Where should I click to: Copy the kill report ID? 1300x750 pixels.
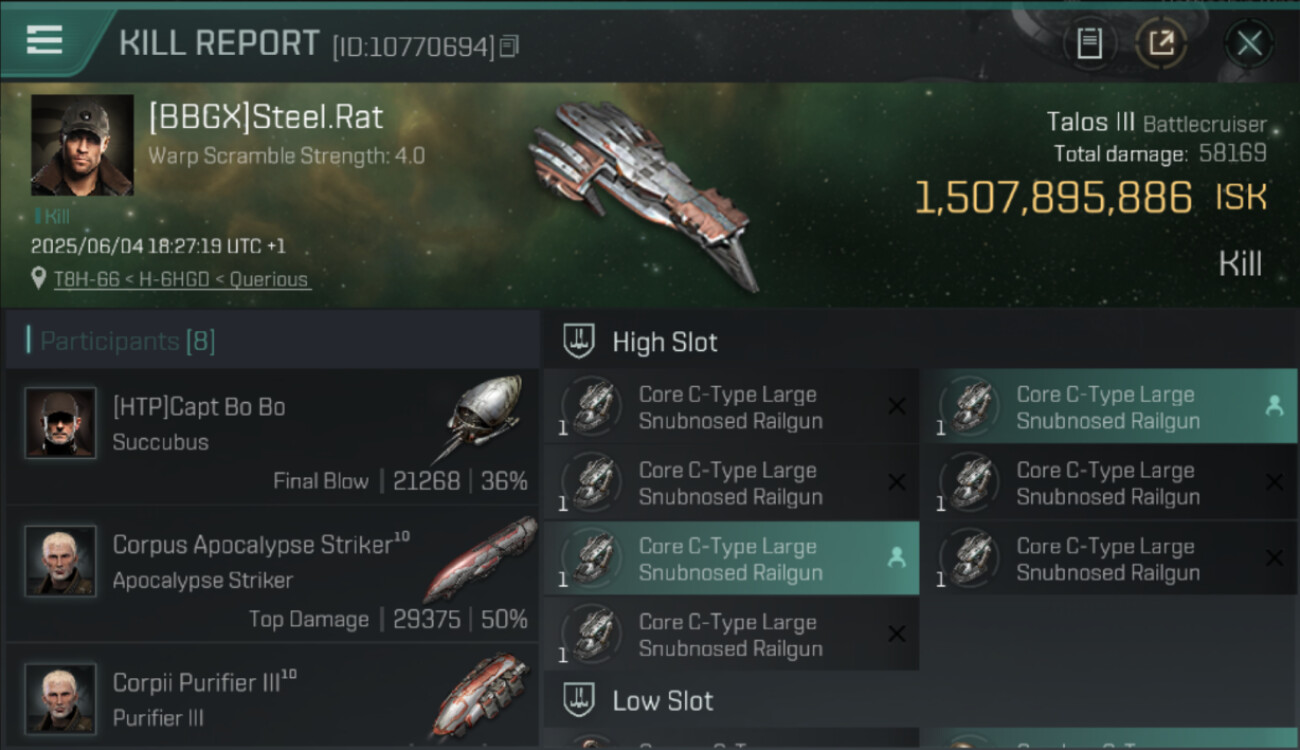pos(510,46)
